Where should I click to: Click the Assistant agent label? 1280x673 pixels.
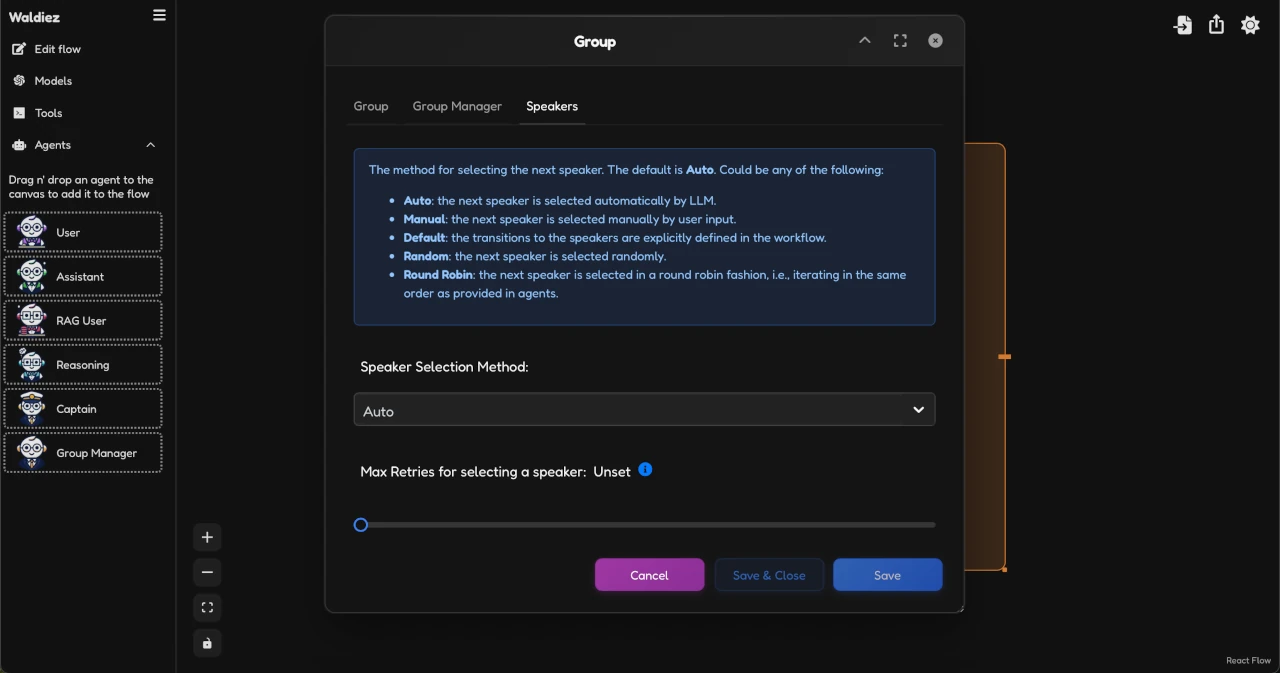(x=80, y=277)
